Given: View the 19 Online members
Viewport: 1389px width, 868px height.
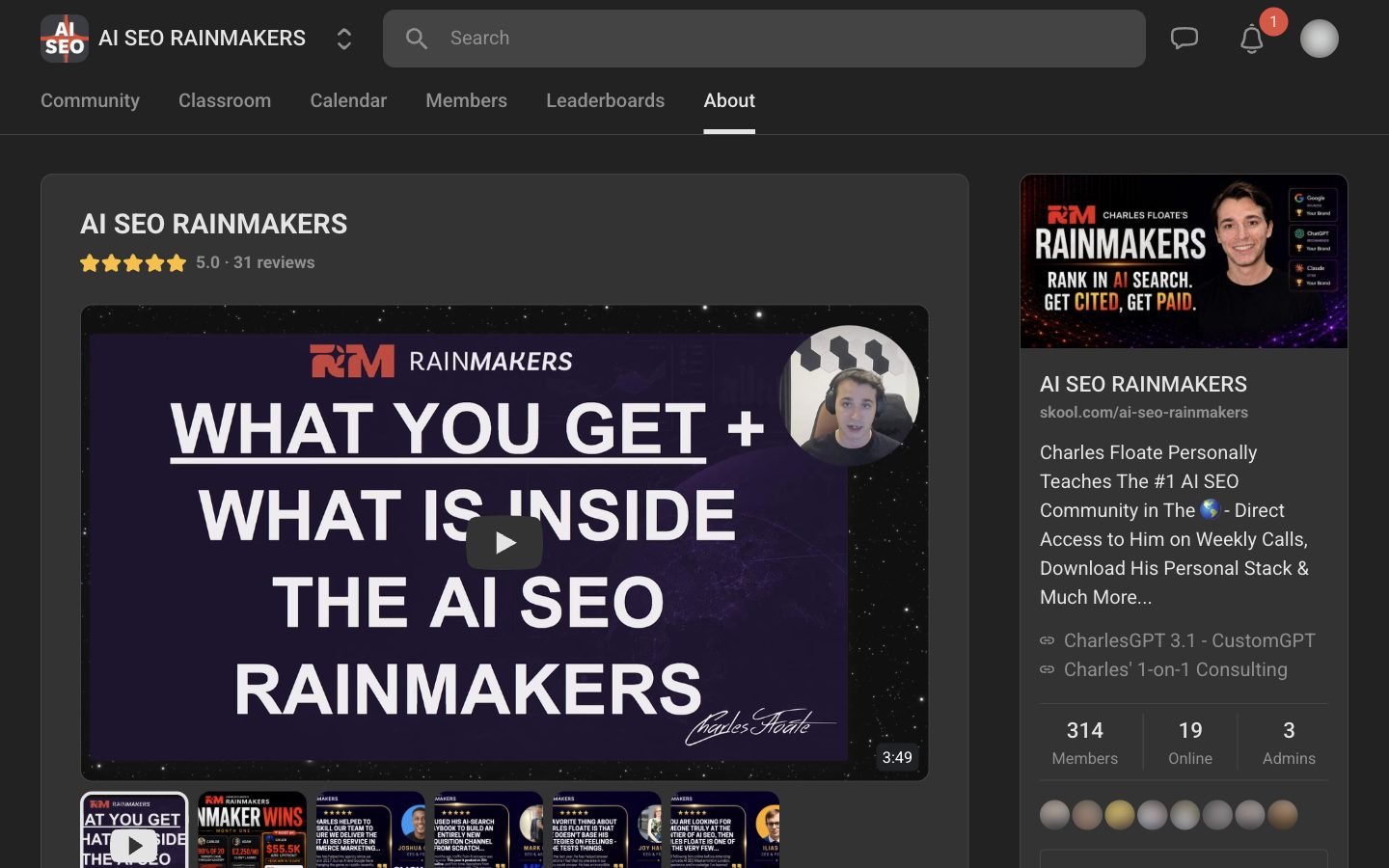Looking at the screenshot, I should pyautogui.click(x=1190, y=743).
